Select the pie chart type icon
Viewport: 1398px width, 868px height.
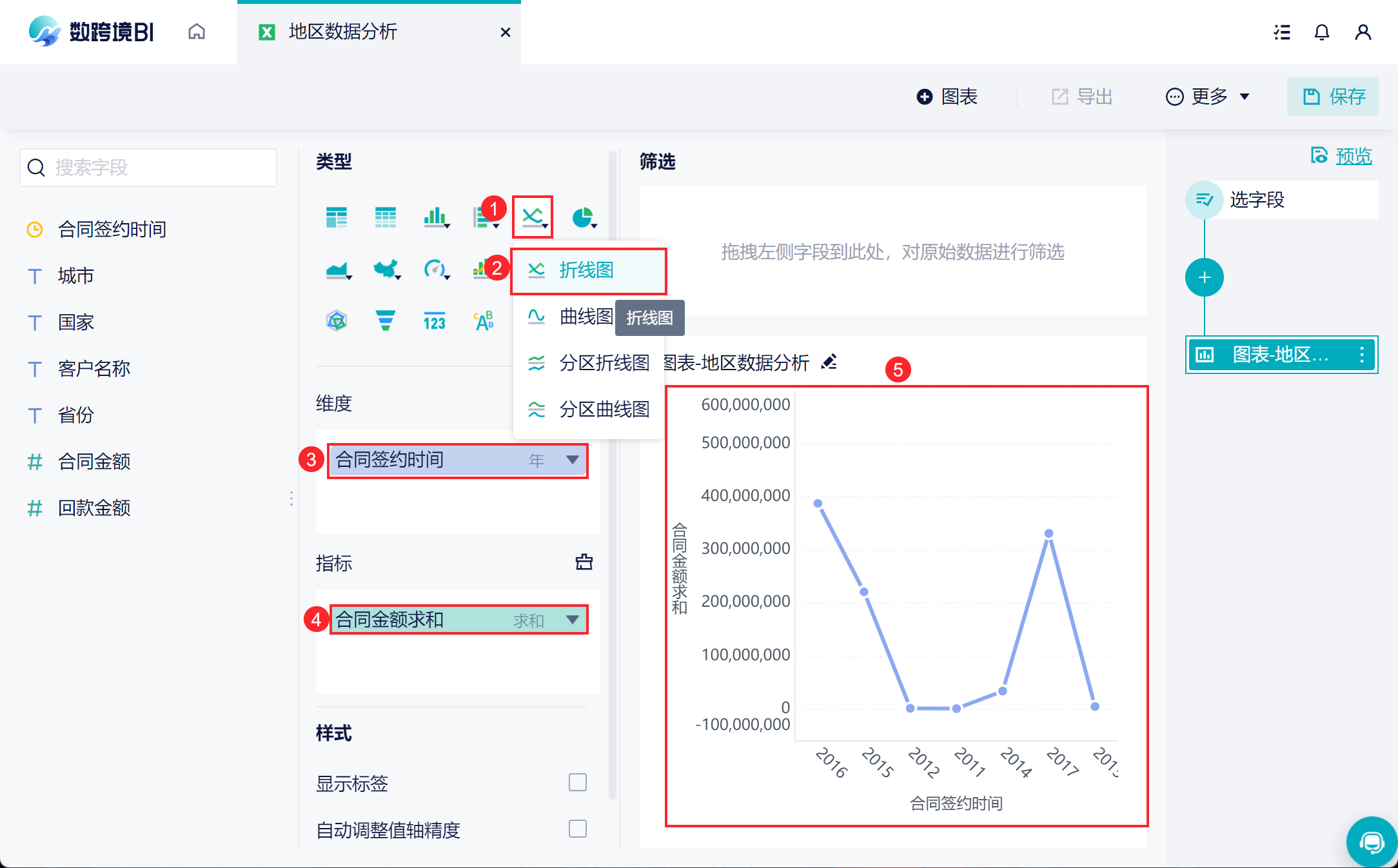(x=583, y=217)
